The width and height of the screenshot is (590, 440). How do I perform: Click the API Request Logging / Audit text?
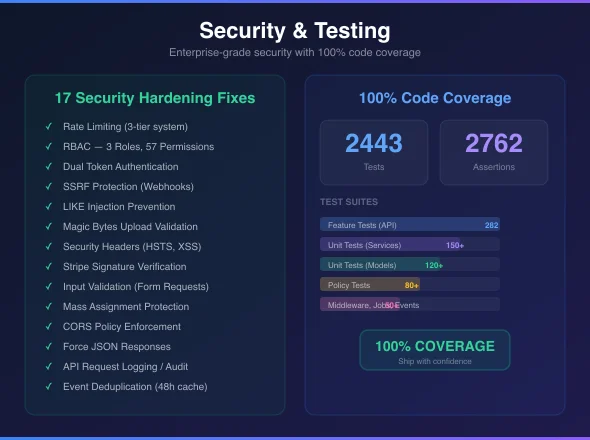tap(125, 367)
